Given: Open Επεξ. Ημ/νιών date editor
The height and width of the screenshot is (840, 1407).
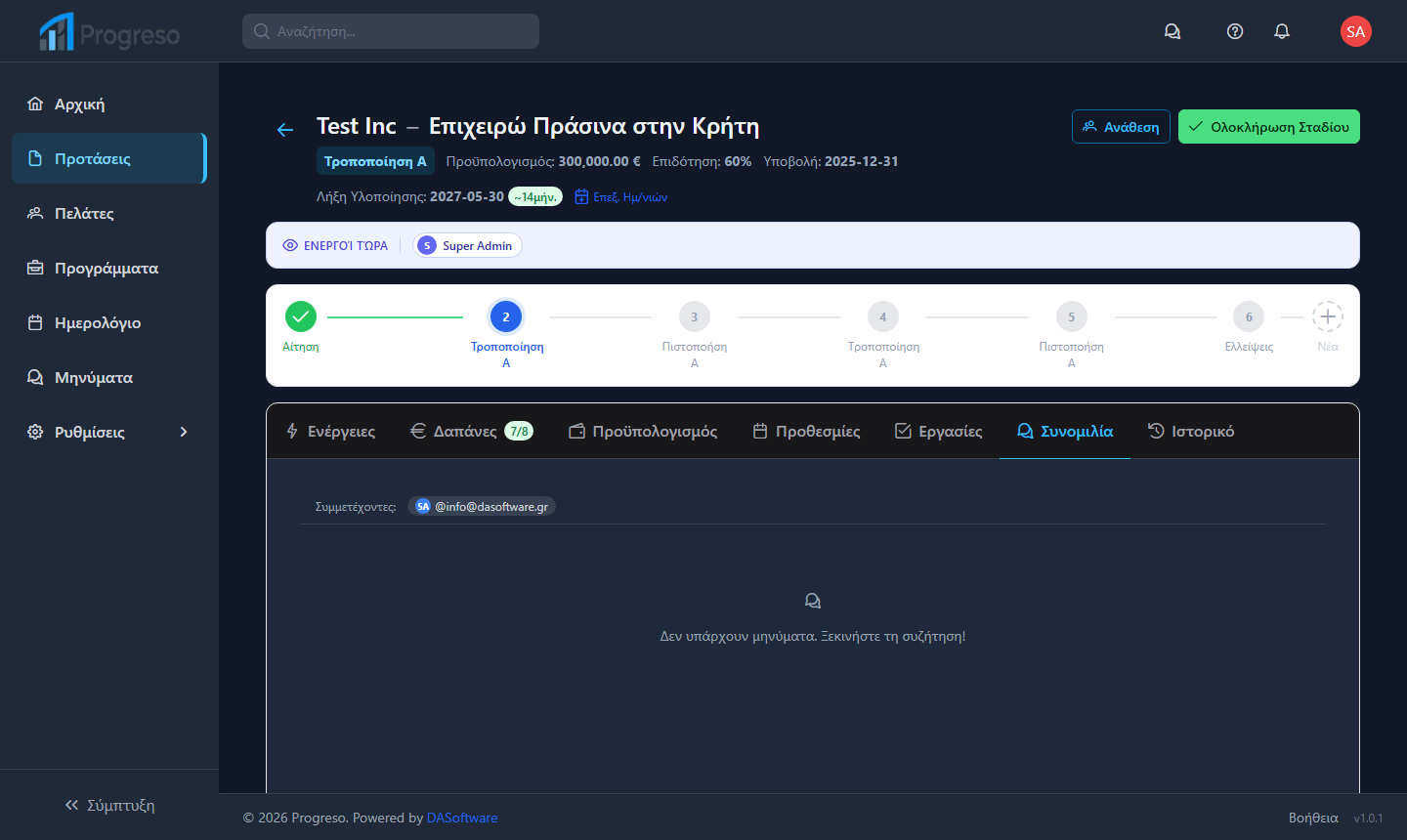Looking at the screenshot, I should tap(621, 197).
